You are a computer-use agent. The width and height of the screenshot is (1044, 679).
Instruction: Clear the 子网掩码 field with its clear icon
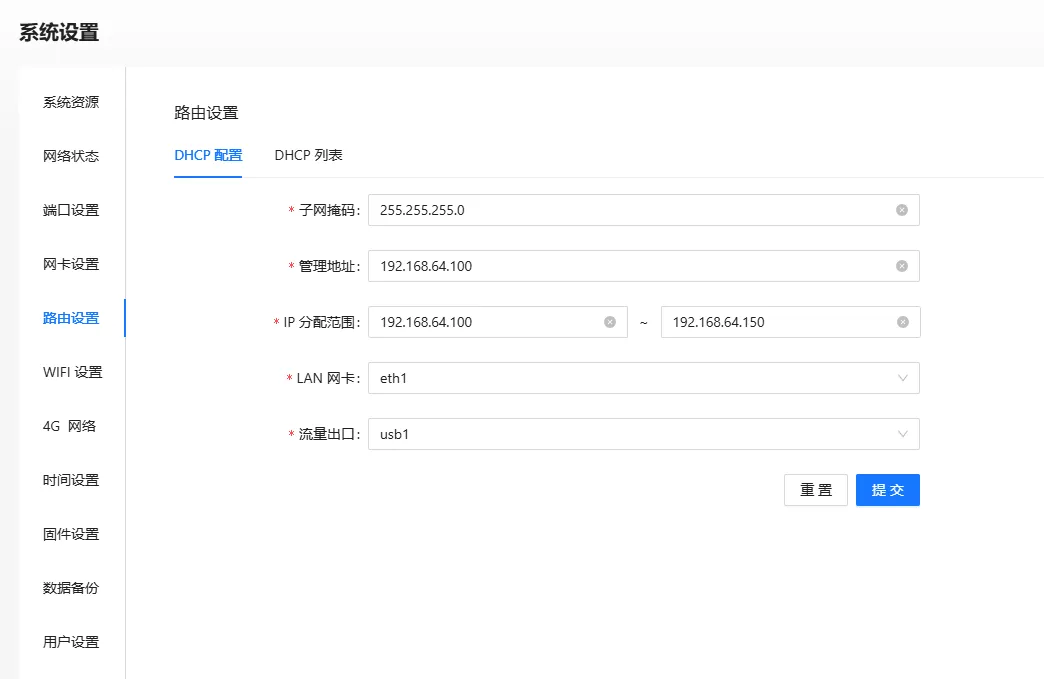pos(901,210)
